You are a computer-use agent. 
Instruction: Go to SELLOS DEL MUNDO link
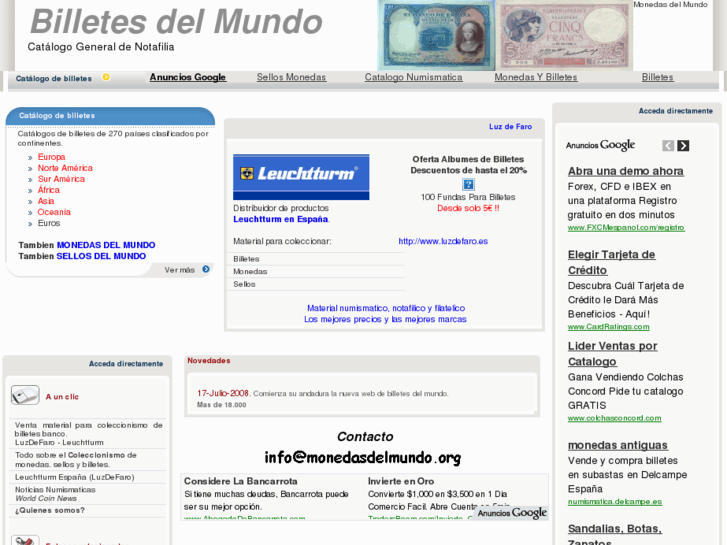[x=101, y=256]
